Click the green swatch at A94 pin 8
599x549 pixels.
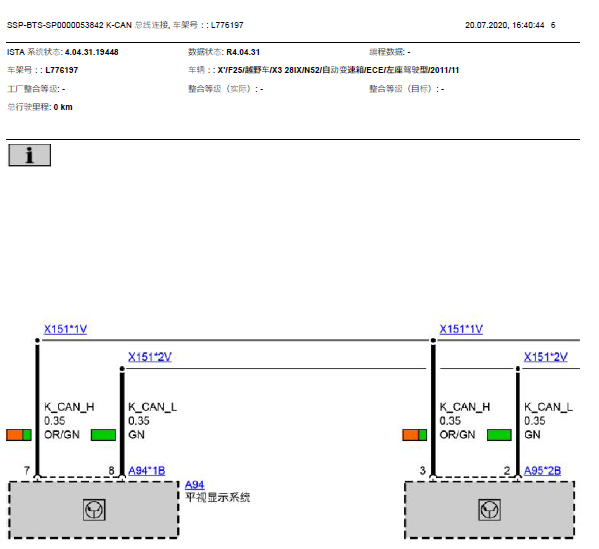point(104,435)
